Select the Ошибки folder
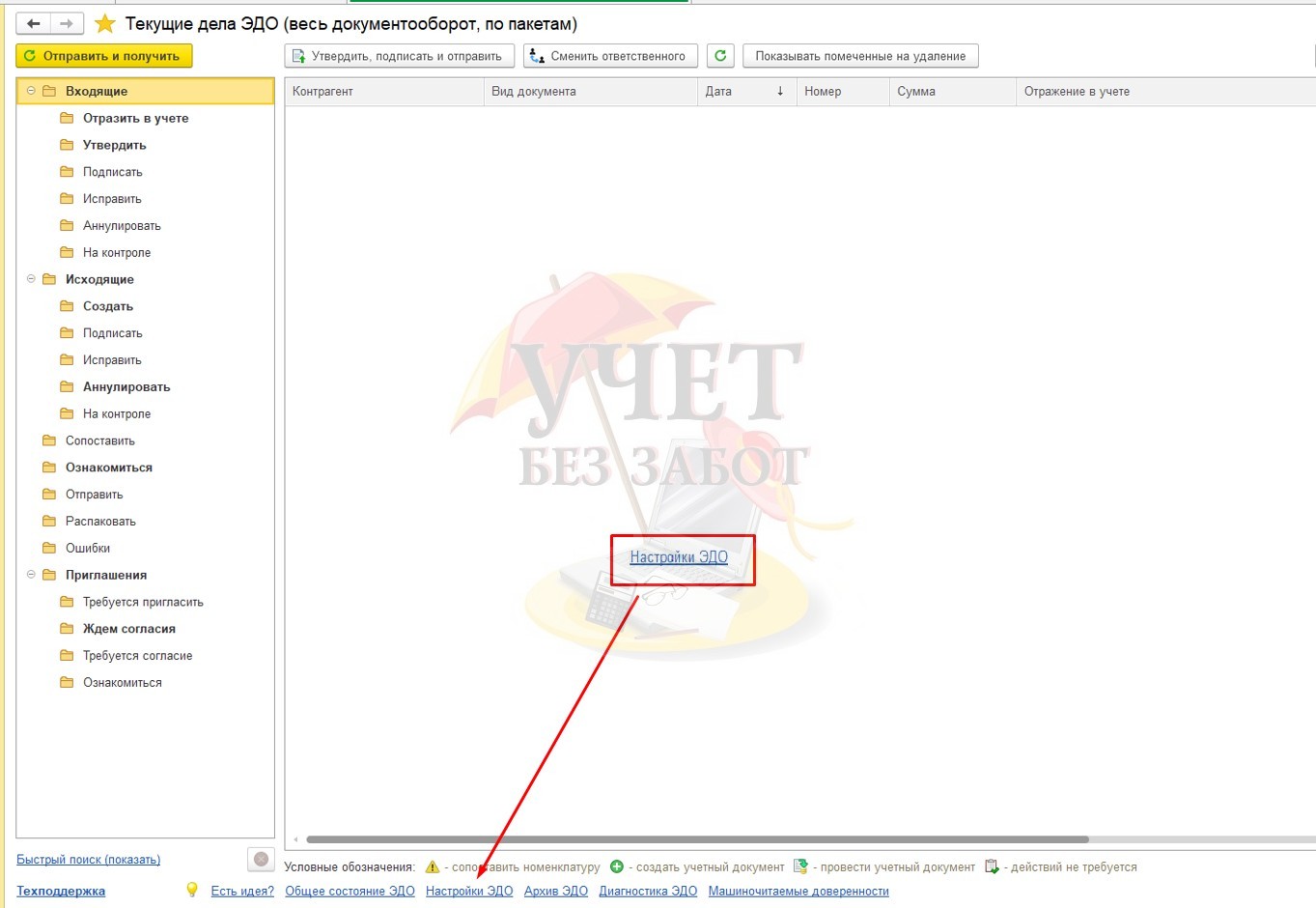This screenshot has width=1316, height=908. 87,549
